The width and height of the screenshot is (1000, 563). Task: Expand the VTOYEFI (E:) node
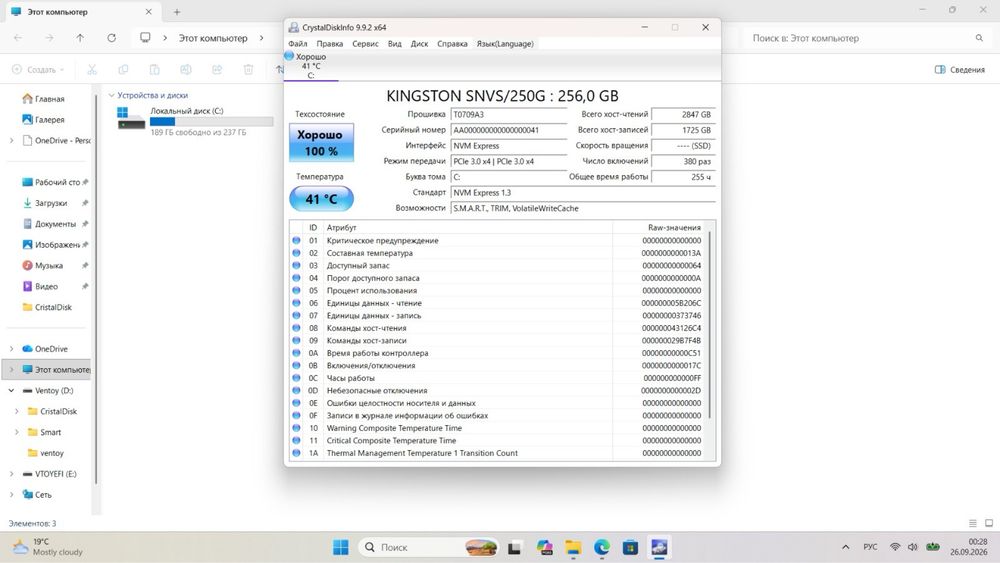pos(11,474)
